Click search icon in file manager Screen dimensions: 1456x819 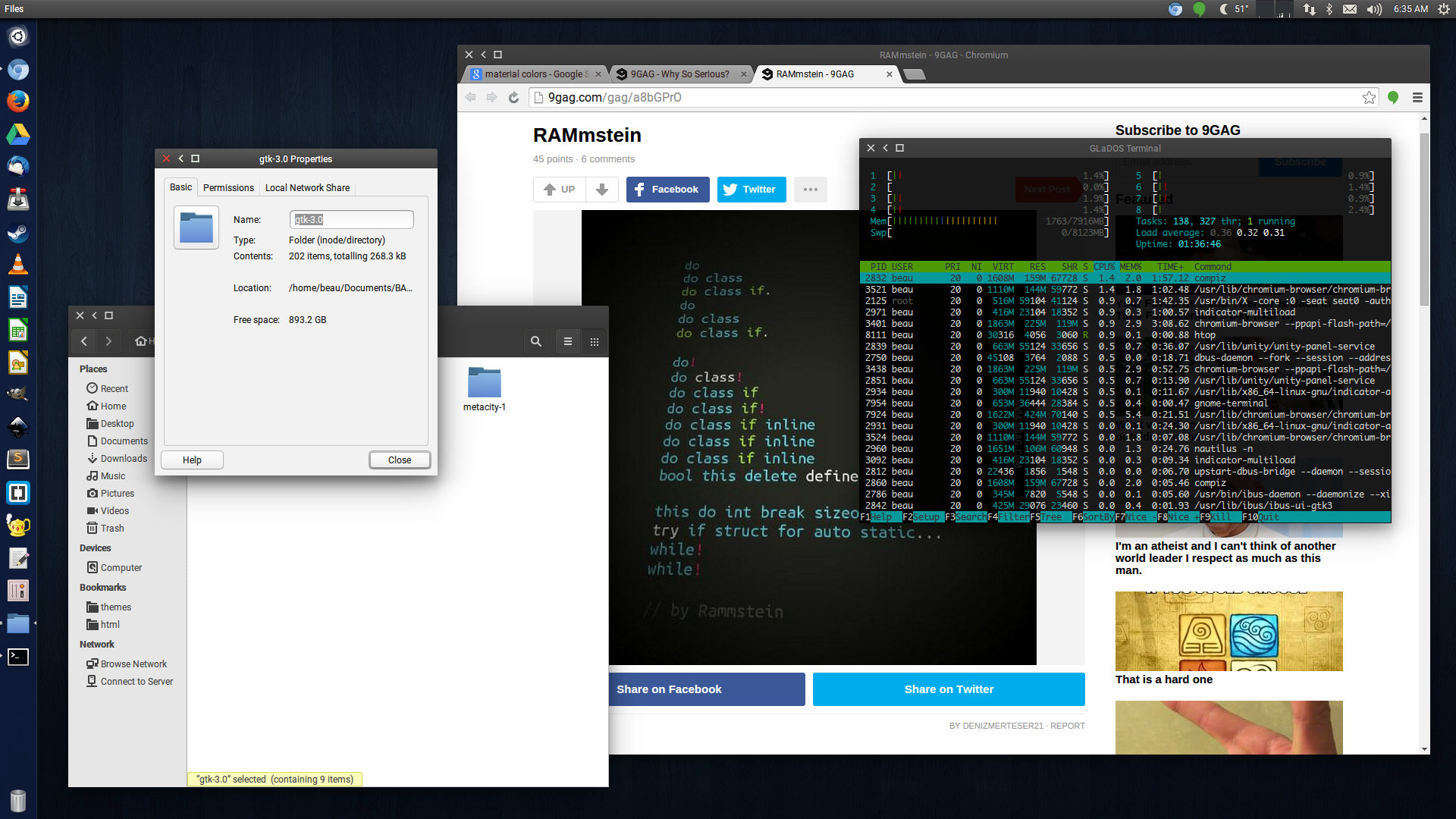click(536, 341)
